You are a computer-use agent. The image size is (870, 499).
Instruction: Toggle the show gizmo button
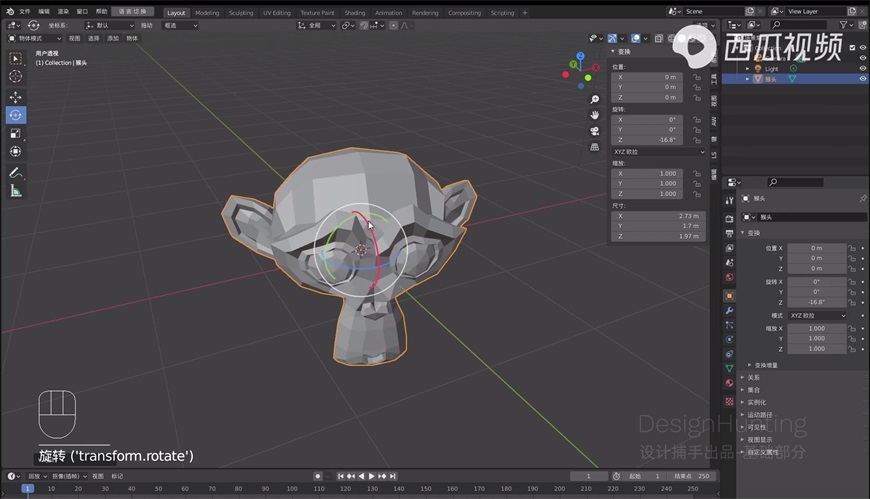612,38
